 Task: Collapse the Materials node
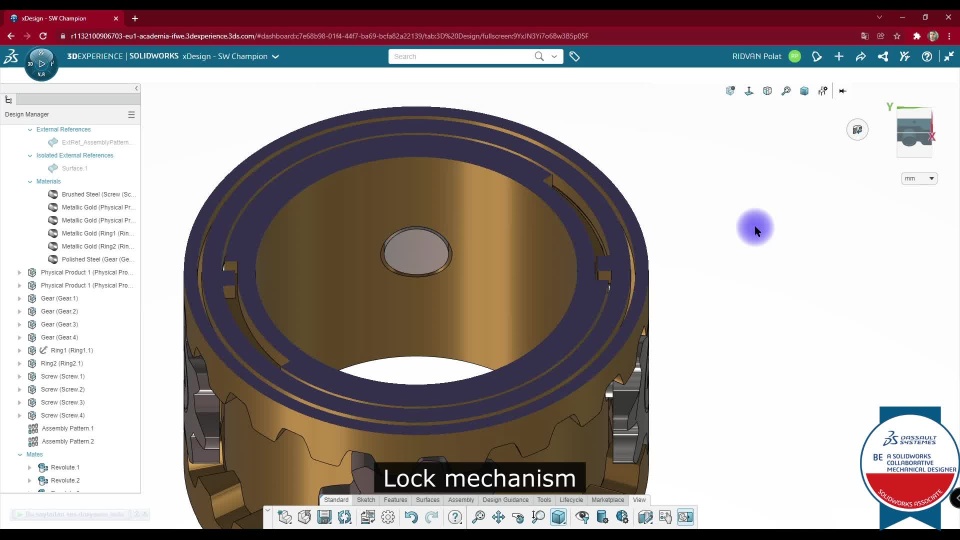pos(30,182)
